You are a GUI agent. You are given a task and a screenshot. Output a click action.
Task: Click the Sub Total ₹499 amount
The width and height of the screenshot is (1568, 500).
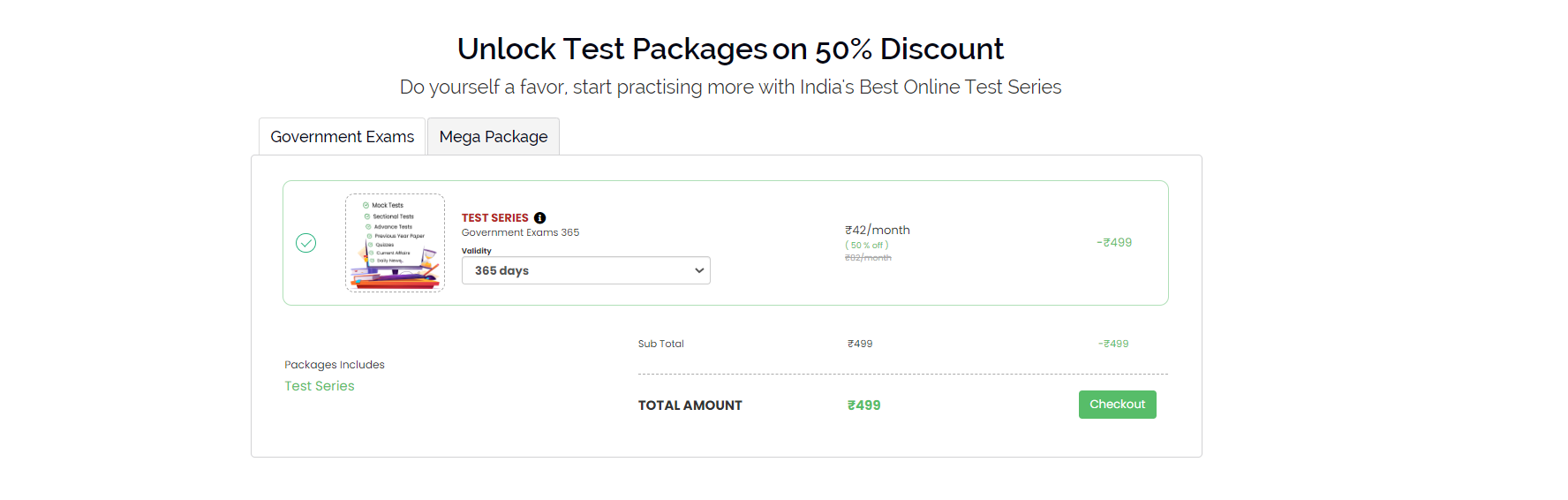[x=859, y=344]
